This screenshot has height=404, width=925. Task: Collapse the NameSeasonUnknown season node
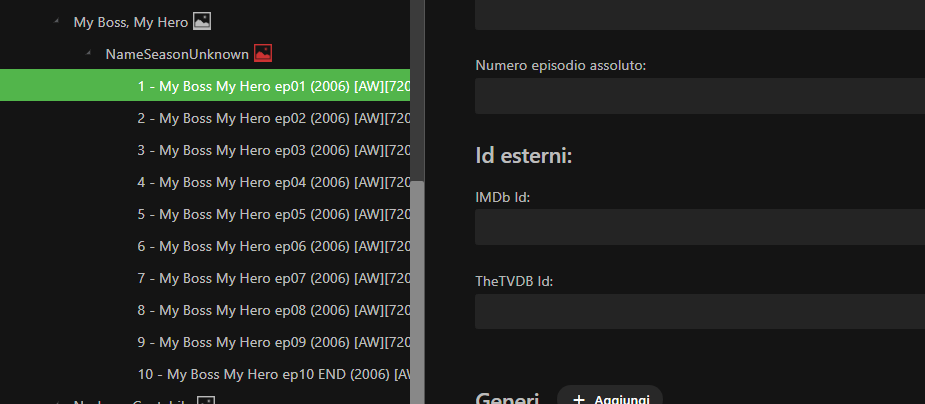click(88, 53)
